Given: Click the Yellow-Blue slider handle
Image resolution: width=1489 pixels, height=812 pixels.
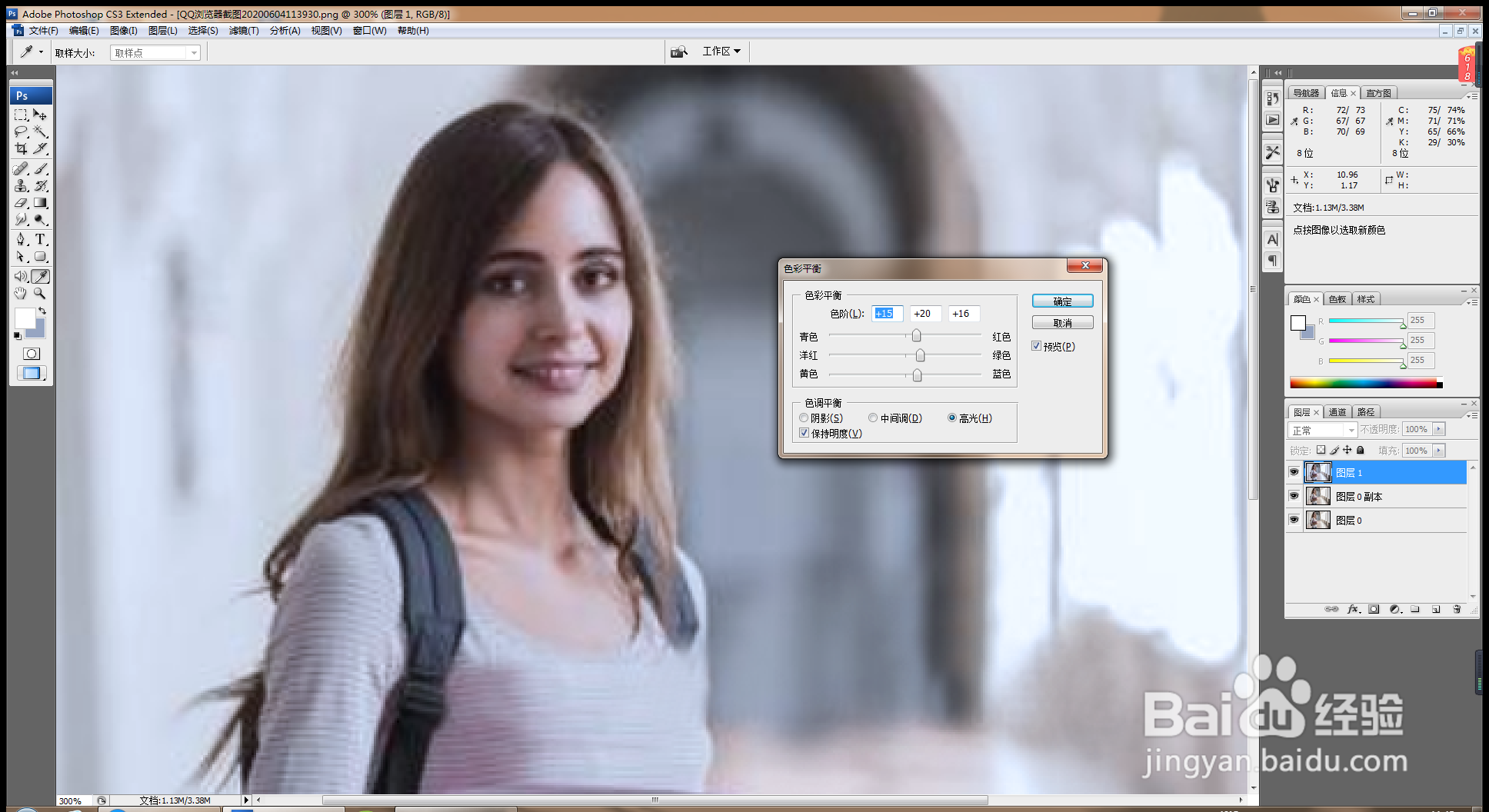Looking at the screenshot, I should (917, 374).
